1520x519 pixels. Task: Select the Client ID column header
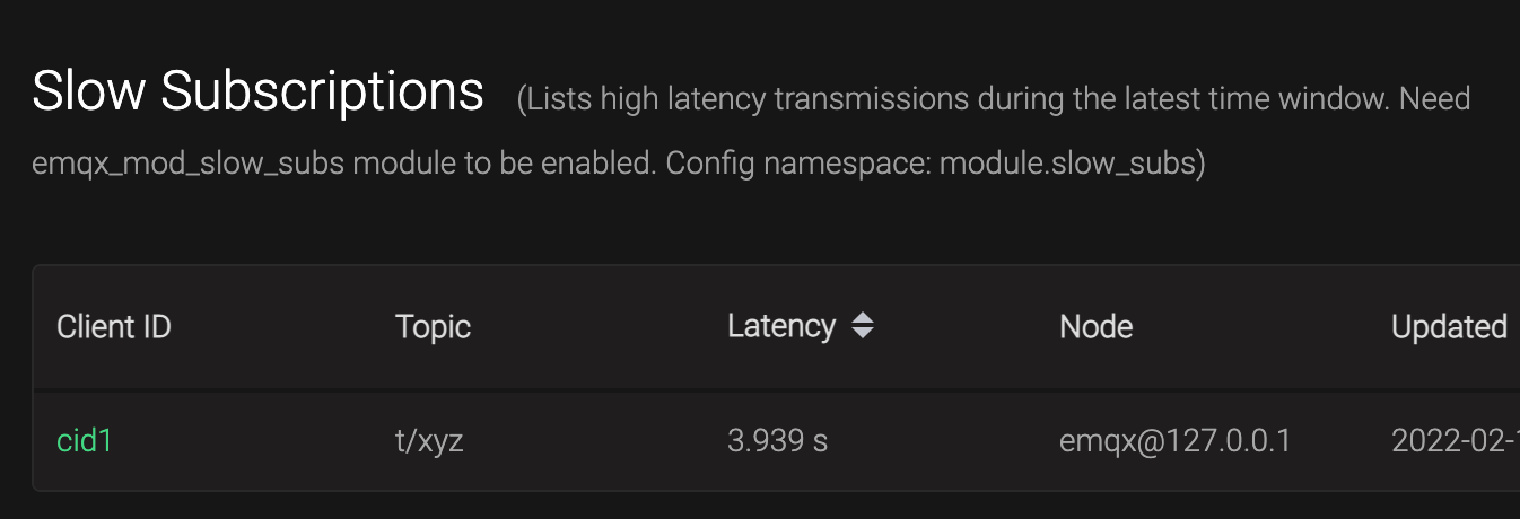coord(114,327)
